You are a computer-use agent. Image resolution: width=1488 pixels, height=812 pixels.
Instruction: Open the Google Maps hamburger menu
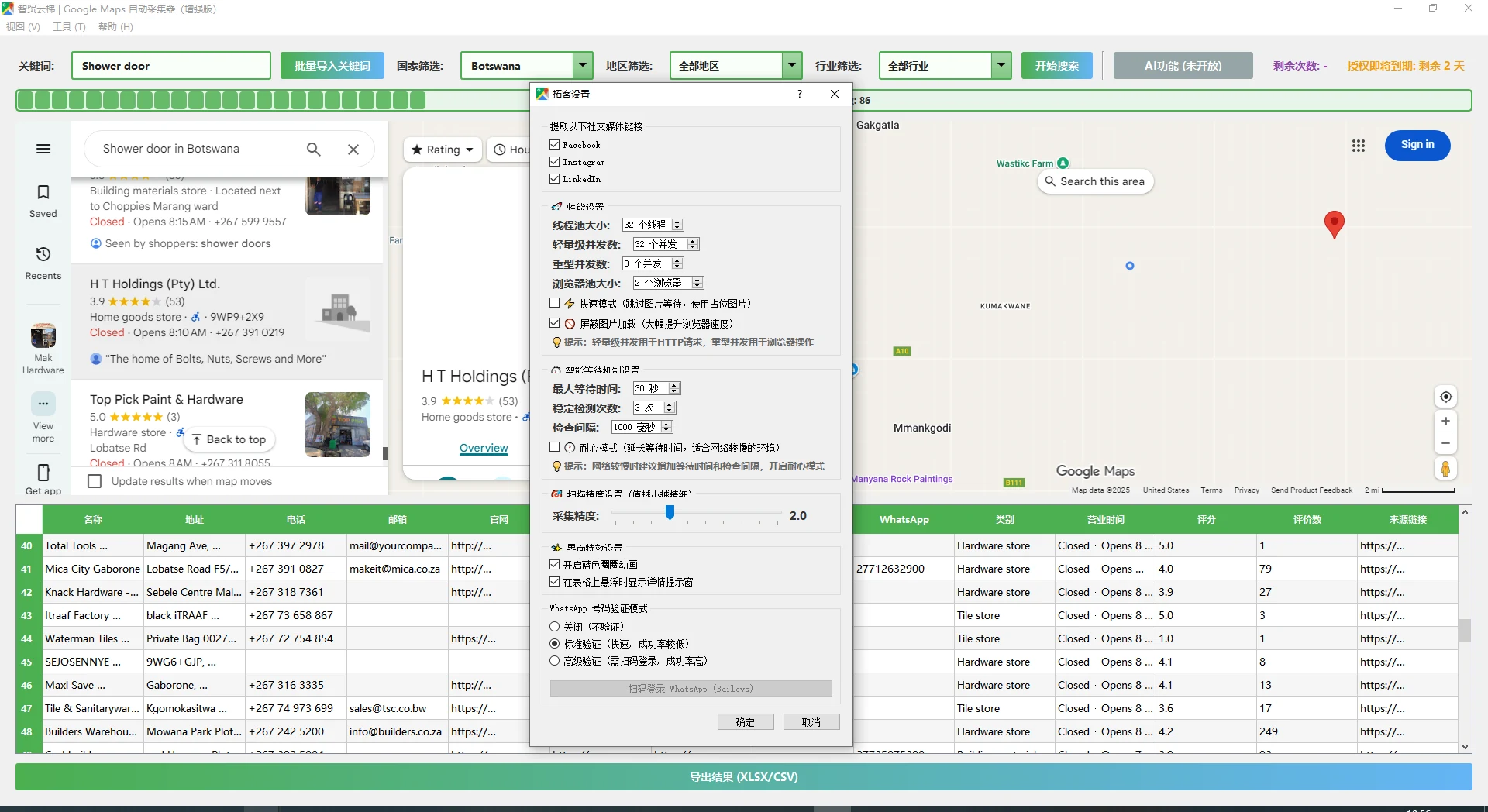point(43,149)
